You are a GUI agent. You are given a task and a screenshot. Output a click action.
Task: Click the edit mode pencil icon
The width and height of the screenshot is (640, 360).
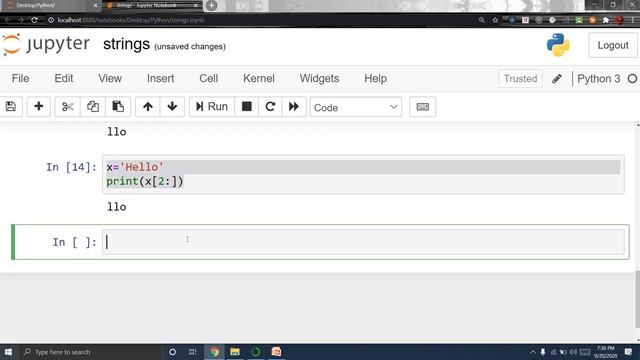pyautogui.click(x=557, y=78)
